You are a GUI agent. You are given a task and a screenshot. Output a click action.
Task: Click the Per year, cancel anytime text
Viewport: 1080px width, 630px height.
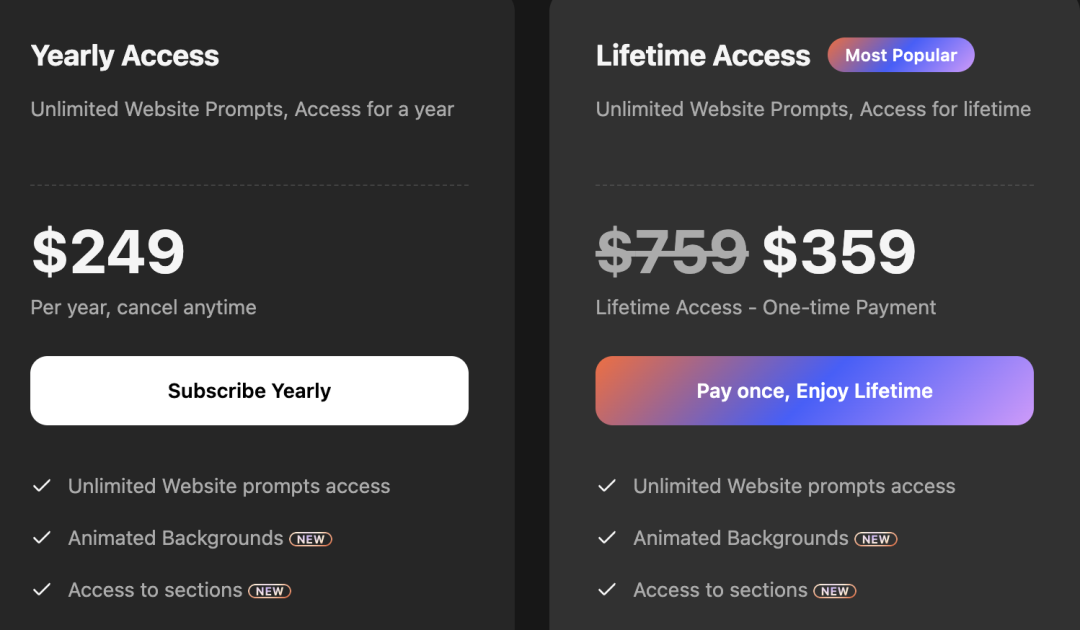point(143,308)
